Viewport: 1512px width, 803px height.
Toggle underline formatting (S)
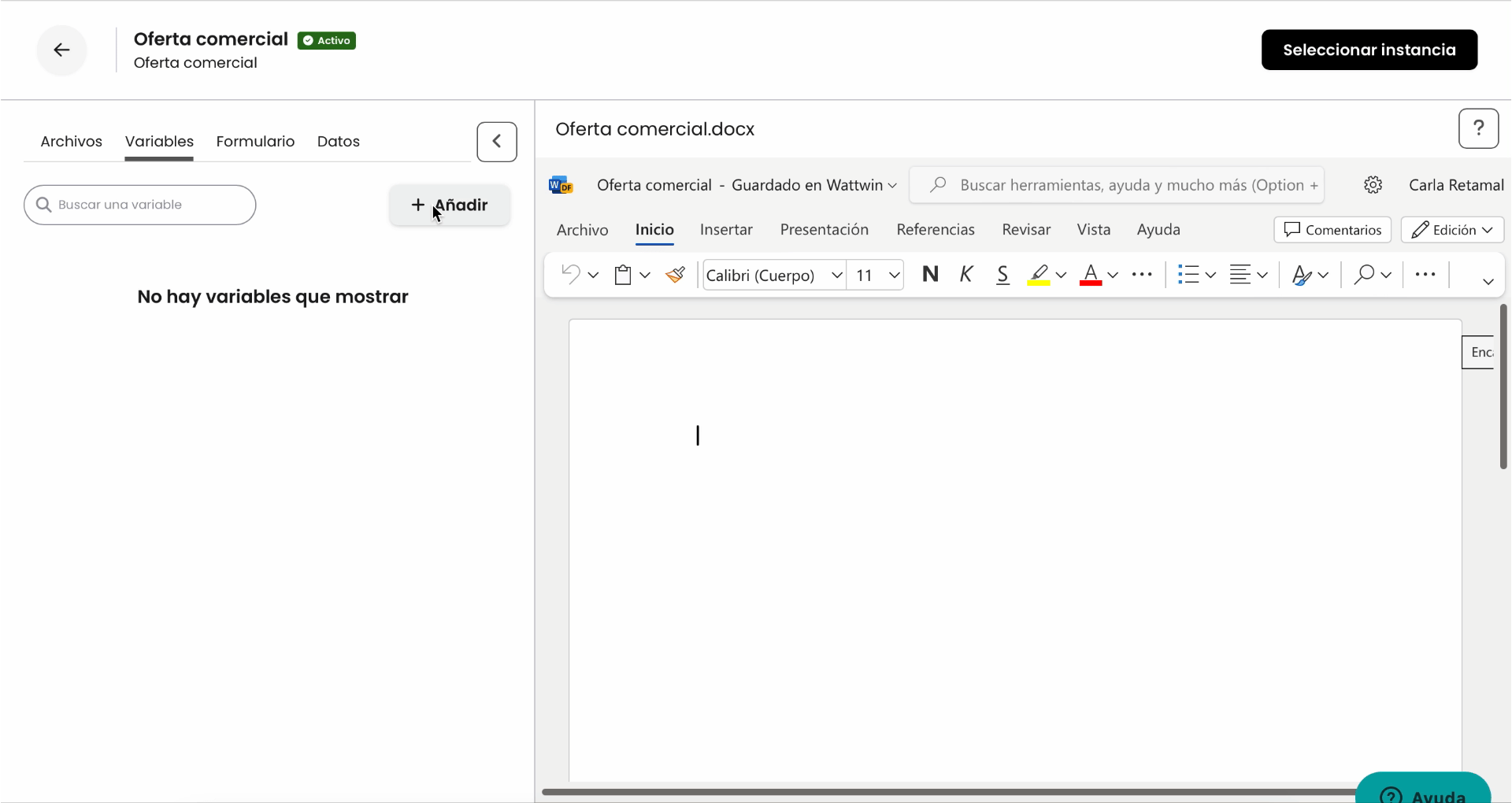click(1002, 275)
